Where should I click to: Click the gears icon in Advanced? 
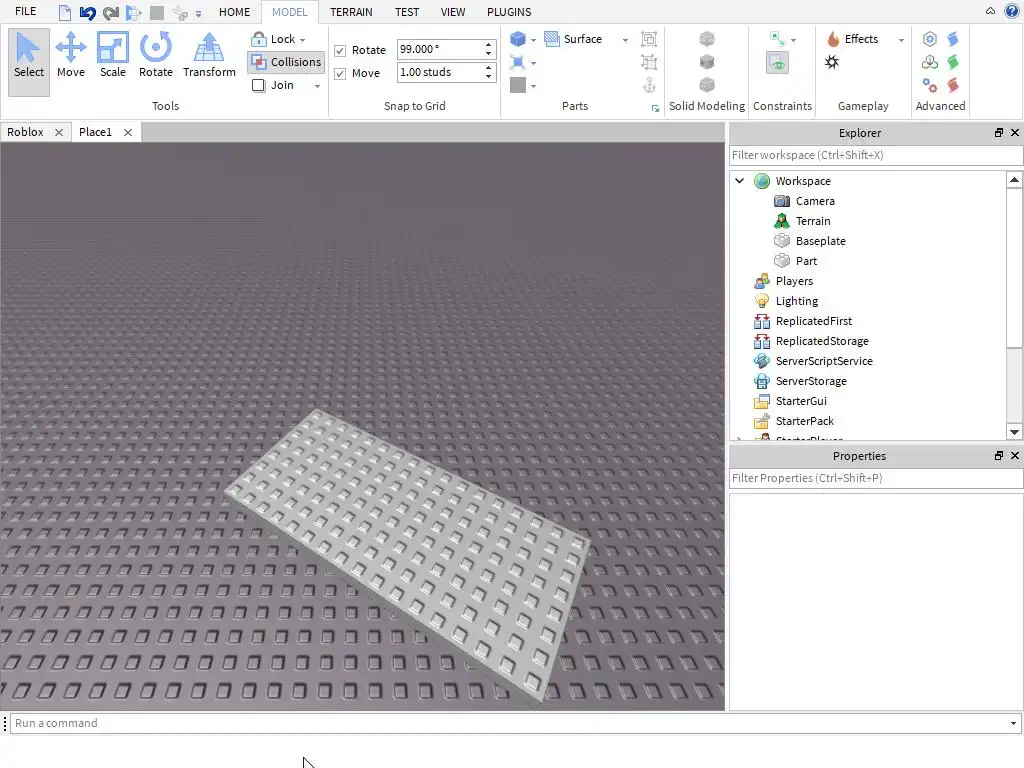pyautogui.click(x=929, y=85)
